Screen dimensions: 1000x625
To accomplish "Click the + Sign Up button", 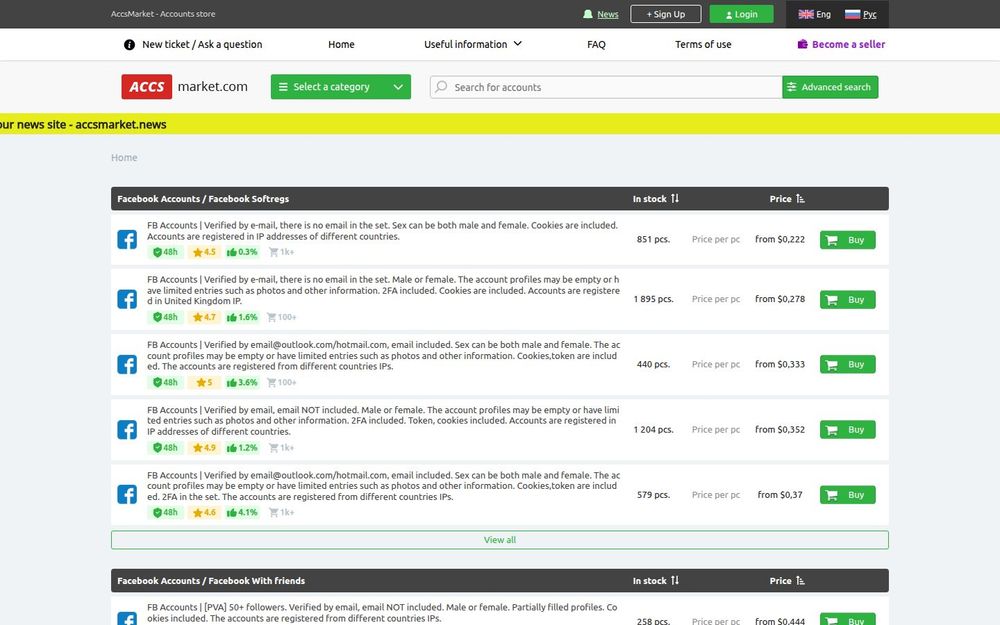I will click(665, 14).
